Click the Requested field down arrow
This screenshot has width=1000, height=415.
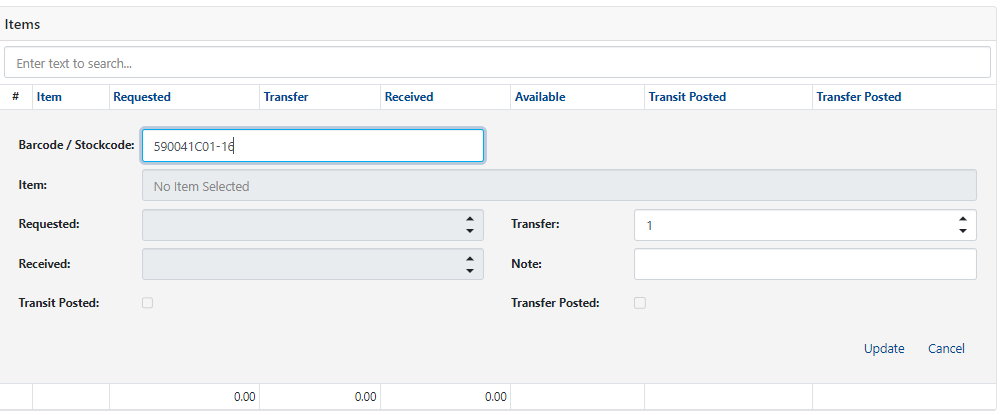[469, 231]
